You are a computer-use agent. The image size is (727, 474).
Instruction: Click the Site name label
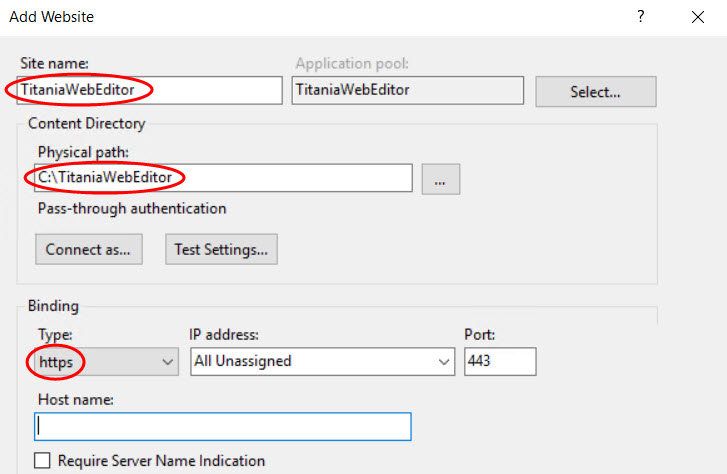(x=54, y=64)
